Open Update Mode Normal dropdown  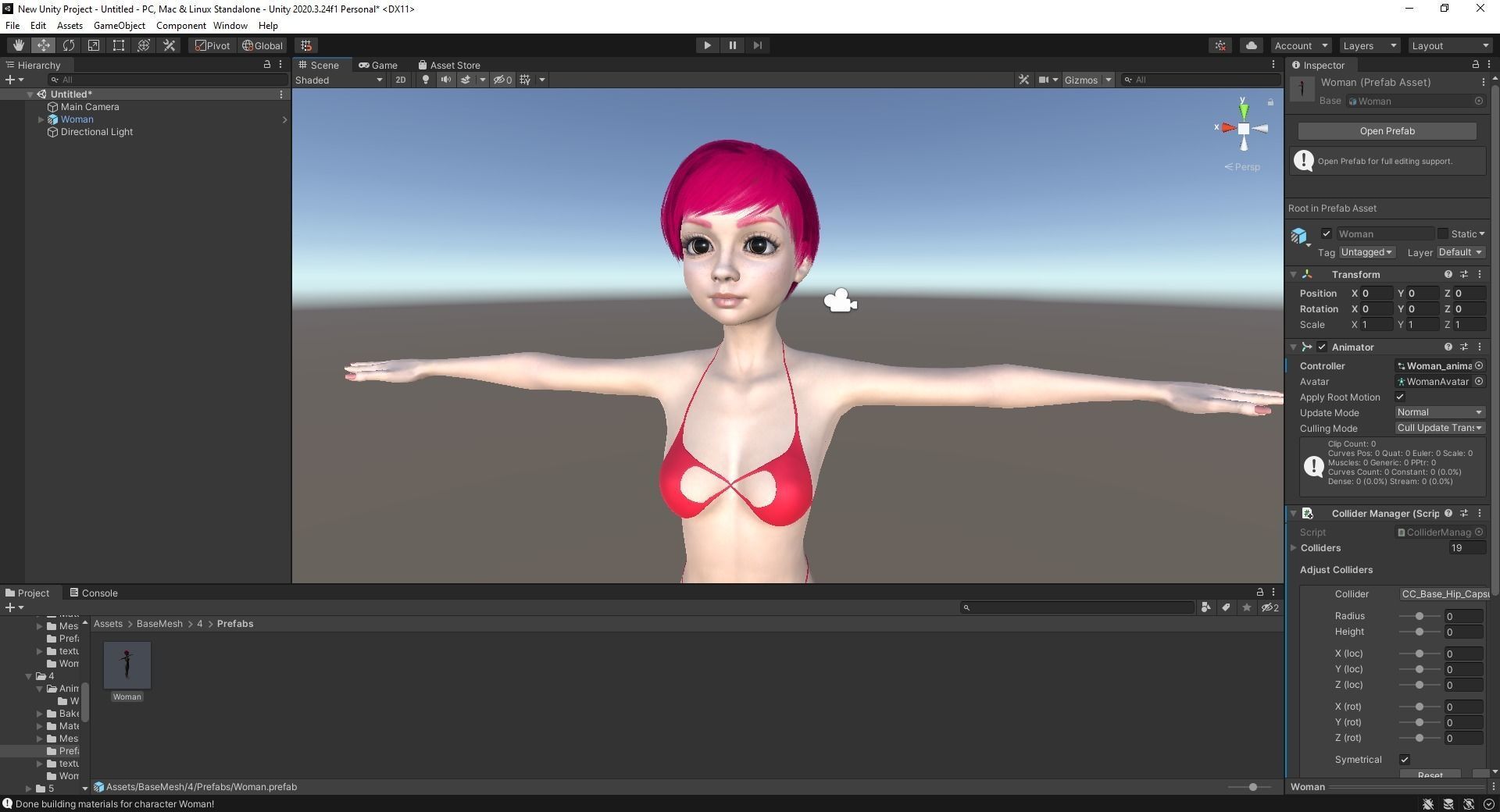[1440, 413]
